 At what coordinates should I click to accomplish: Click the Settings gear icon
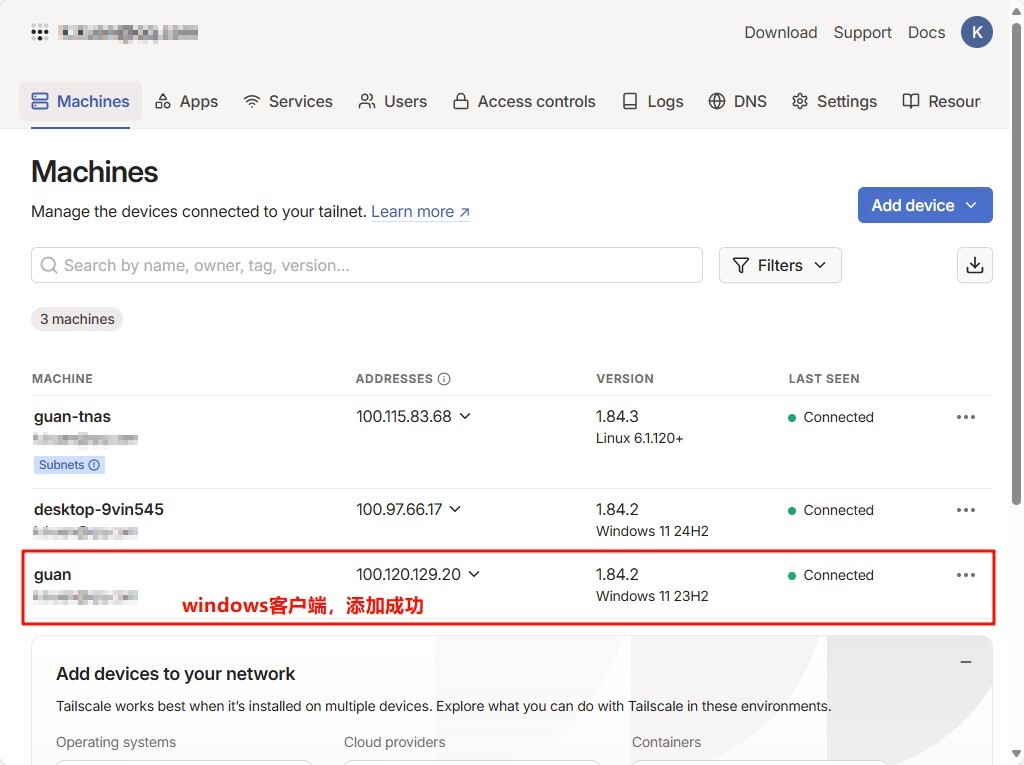click(799, 101)
